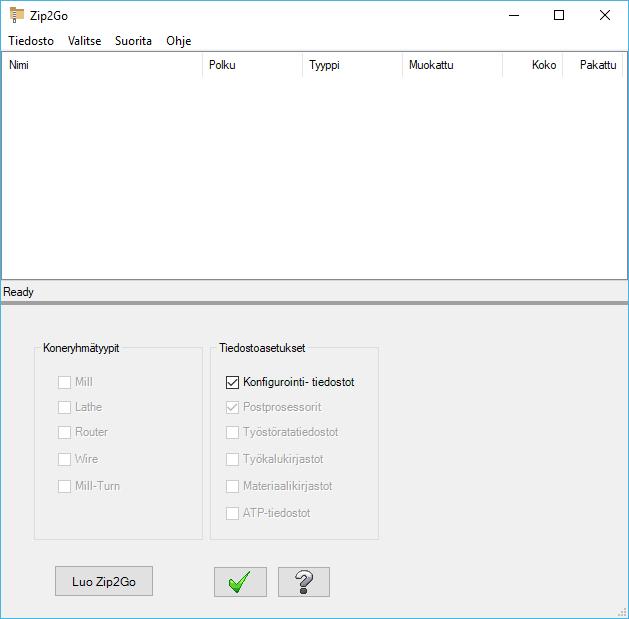Viewport: 629px width, 619px height.
Task: Toggle the Mill machine group checkbox
Action: point(64,382)
